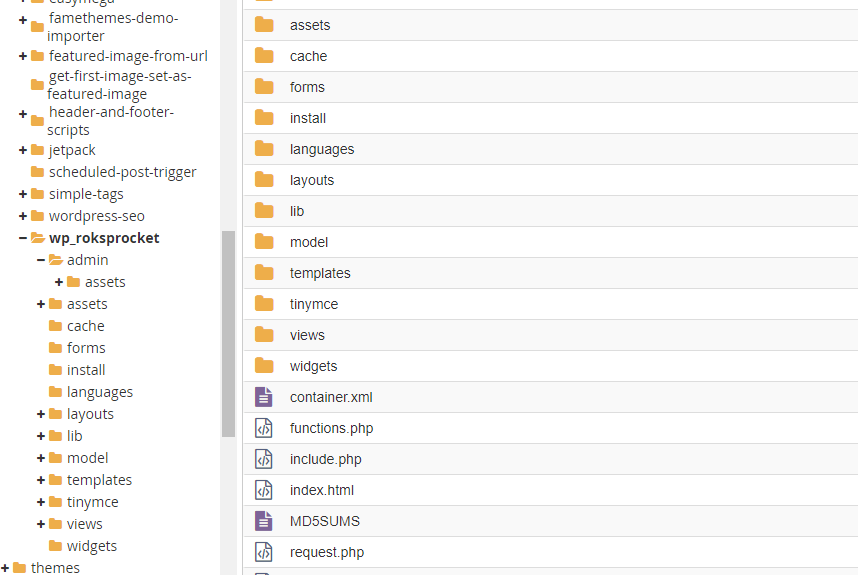
Task: Select the languages folder in tree
Action: pos(100,392)
